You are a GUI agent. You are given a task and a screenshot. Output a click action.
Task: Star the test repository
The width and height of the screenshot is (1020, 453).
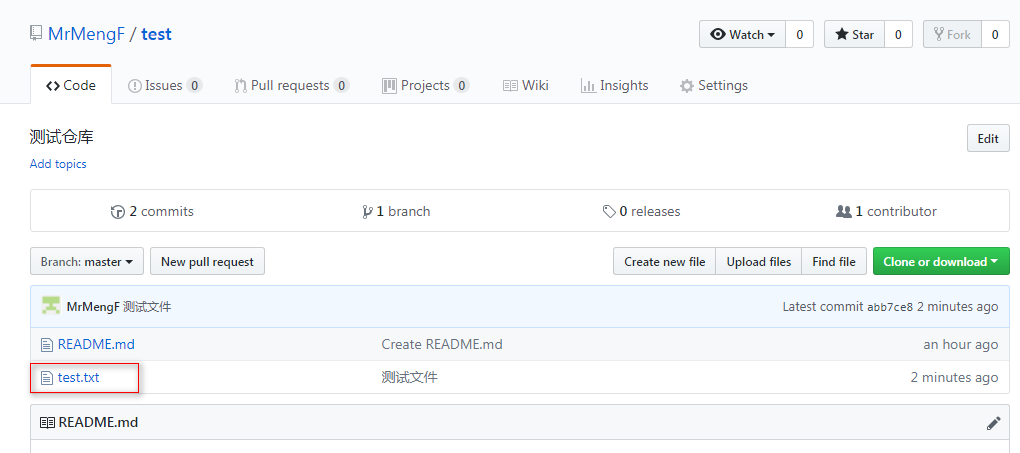853,34
